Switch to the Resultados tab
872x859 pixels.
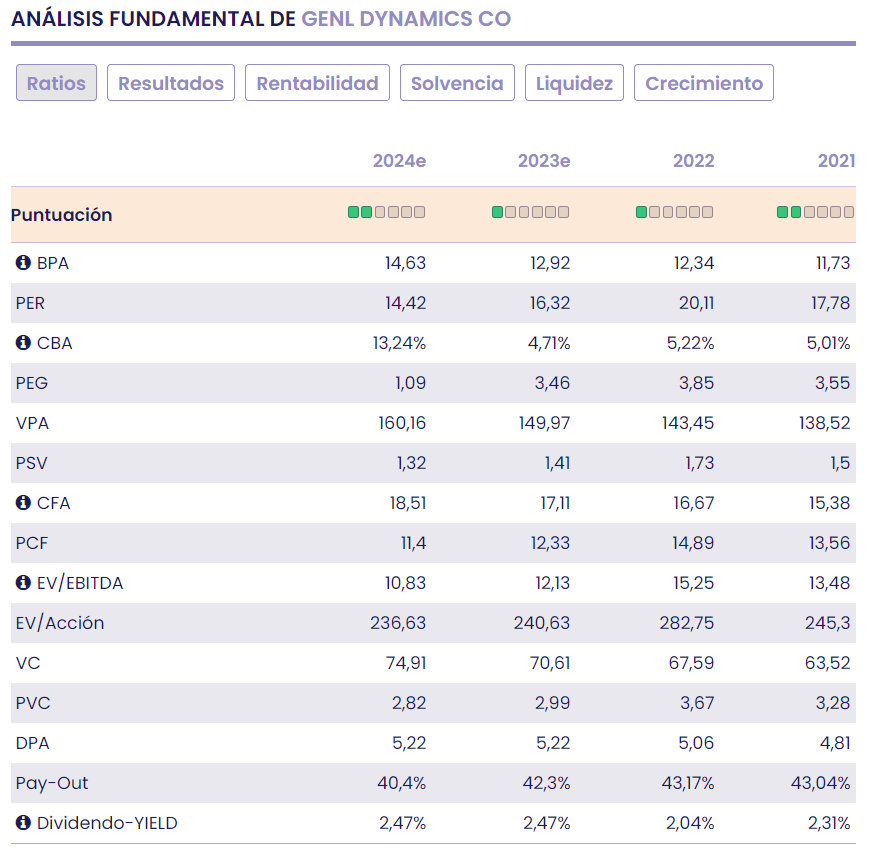tap(171, 83)
